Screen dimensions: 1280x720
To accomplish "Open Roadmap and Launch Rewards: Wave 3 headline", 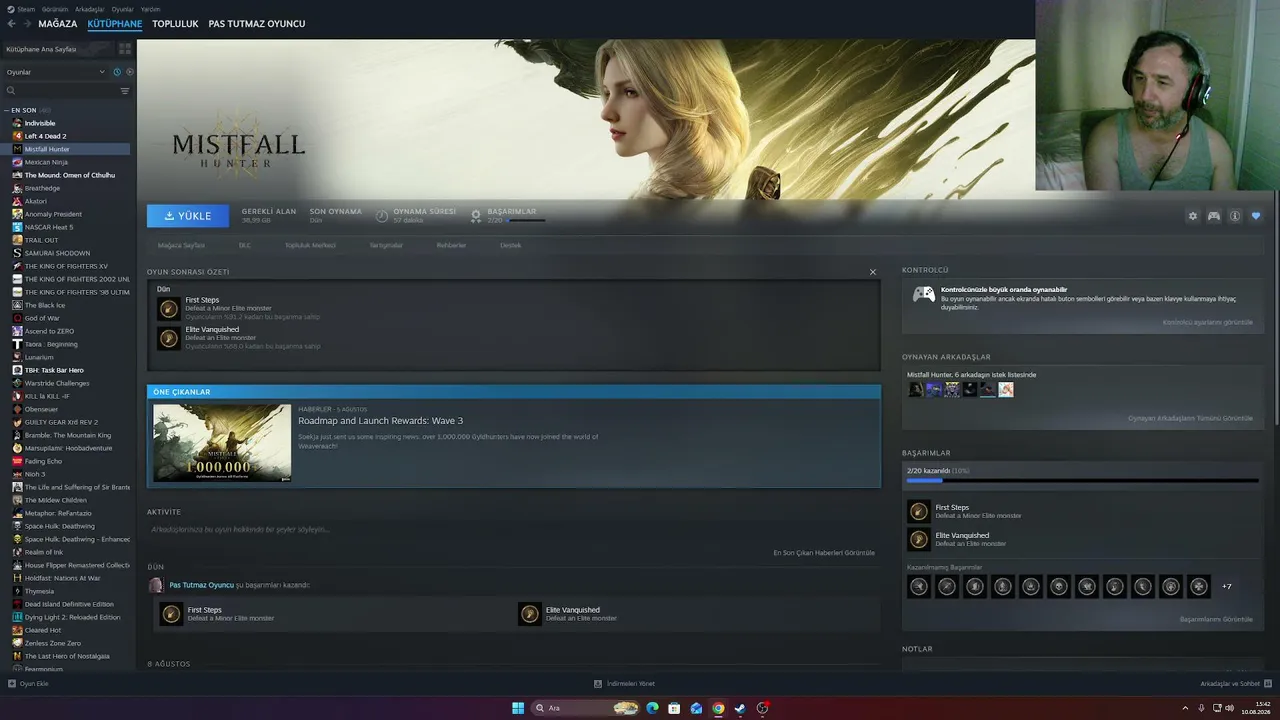I will (380, 421).
